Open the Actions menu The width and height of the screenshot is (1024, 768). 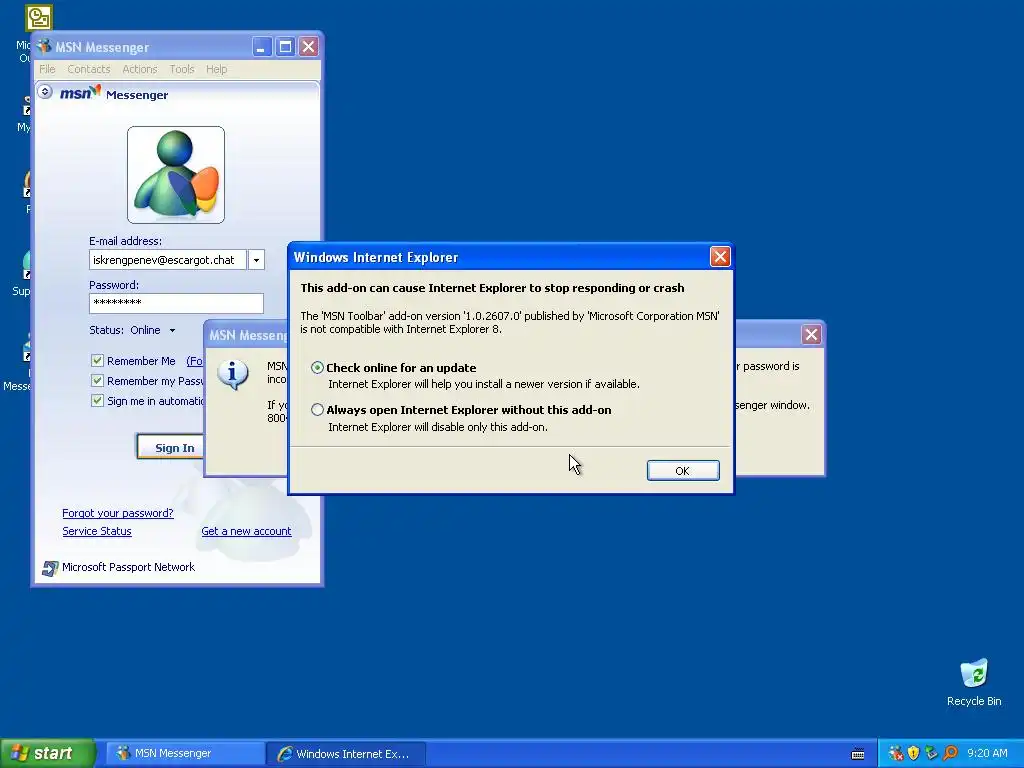[x=140, y=69]
